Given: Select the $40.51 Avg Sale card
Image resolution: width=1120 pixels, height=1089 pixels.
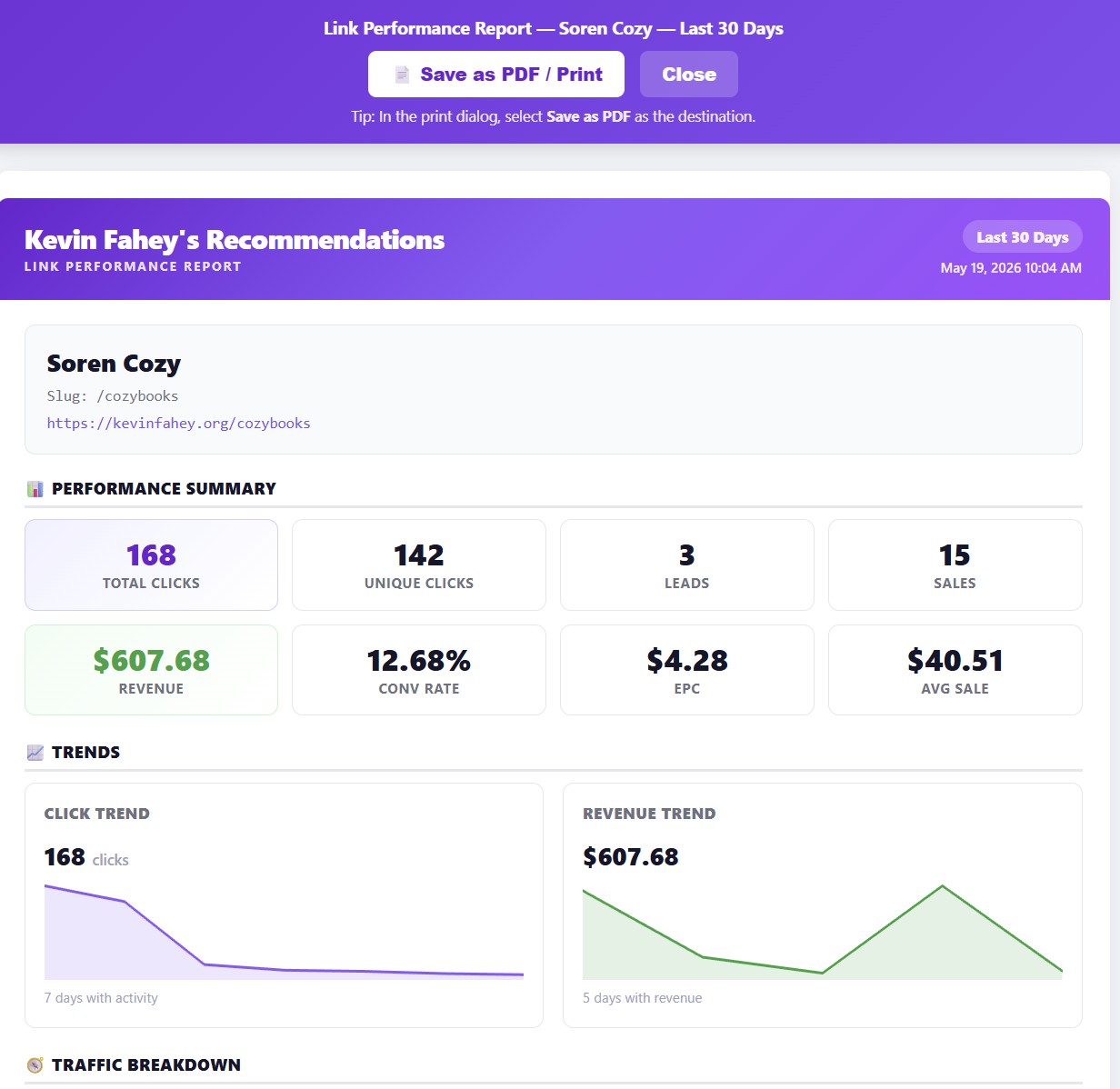Looking at the screenshot, I should coord(955,670).
